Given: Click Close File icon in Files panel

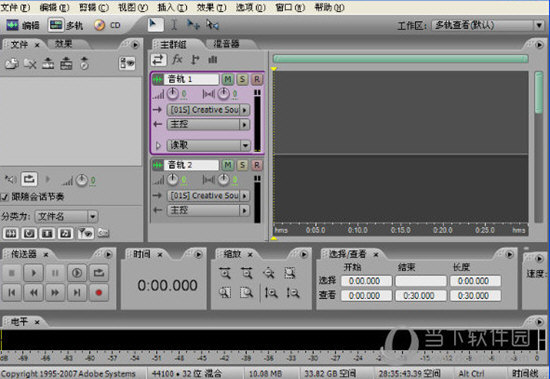Looking at the screenshot, I should pyautogui.click(x=30, y=64).
